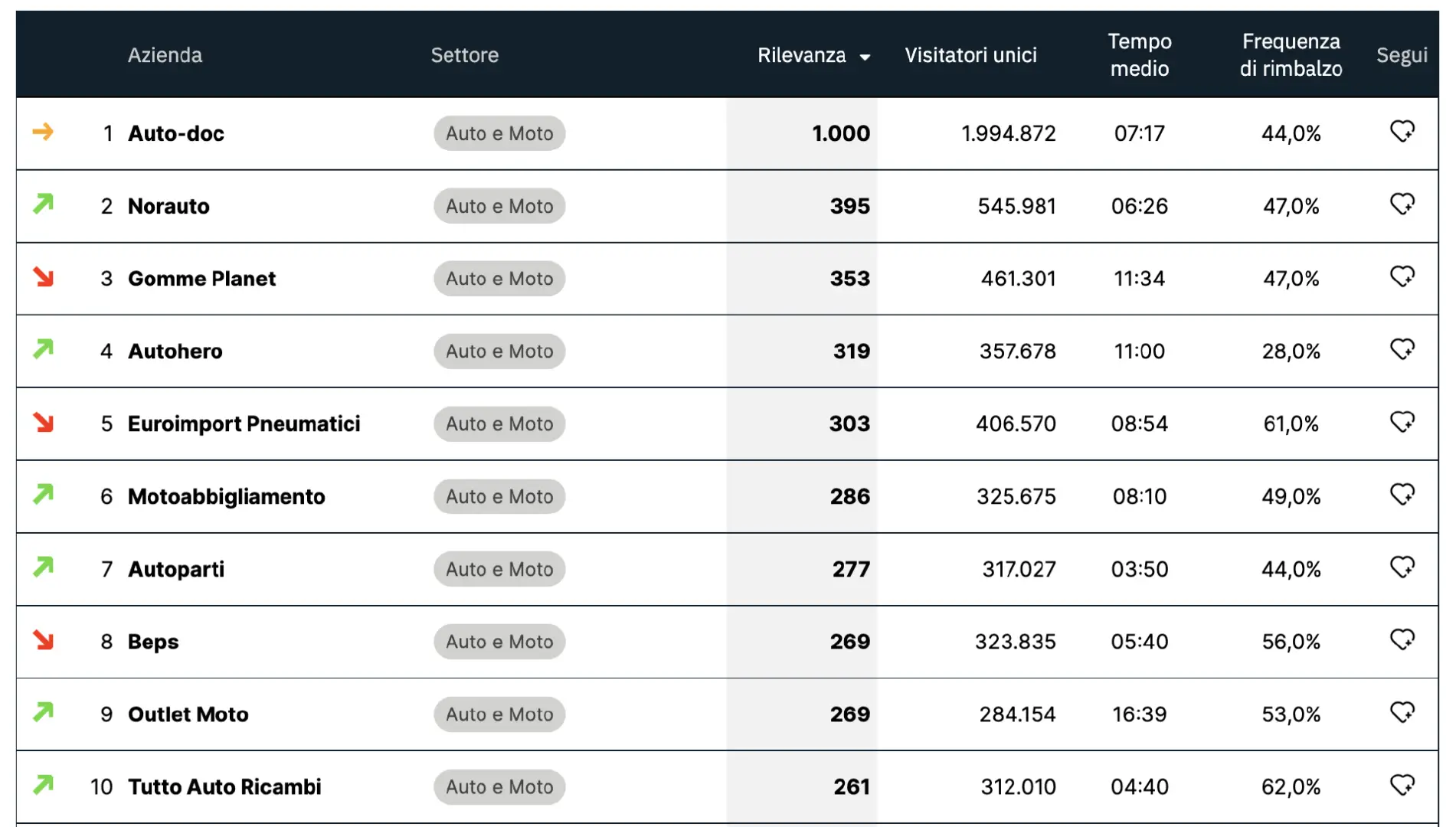Follow Autohero with its heart icon
Viewport: 1456px width, 827px height.
pyautogui.click(x=1402, y=349)
